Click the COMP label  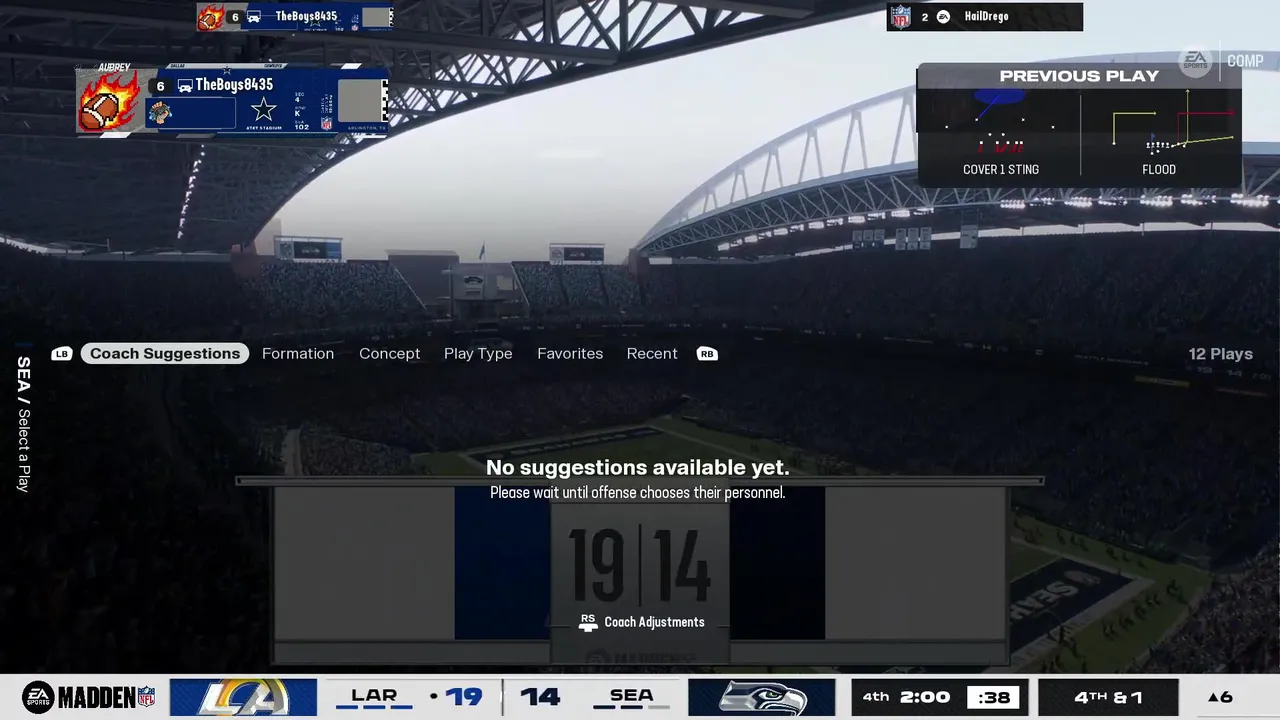(1245, 61)
